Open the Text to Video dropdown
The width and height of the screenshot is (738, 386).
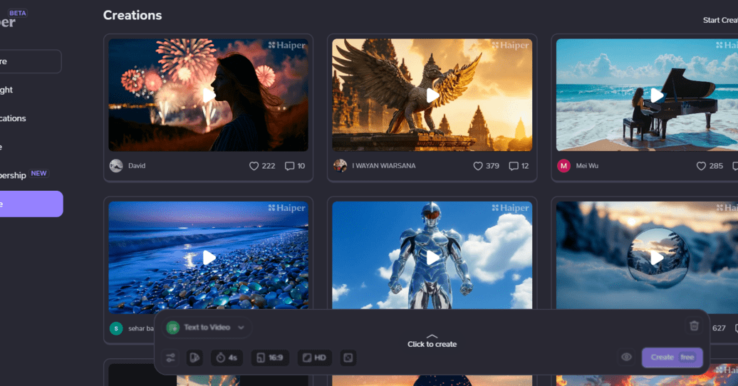207,327
